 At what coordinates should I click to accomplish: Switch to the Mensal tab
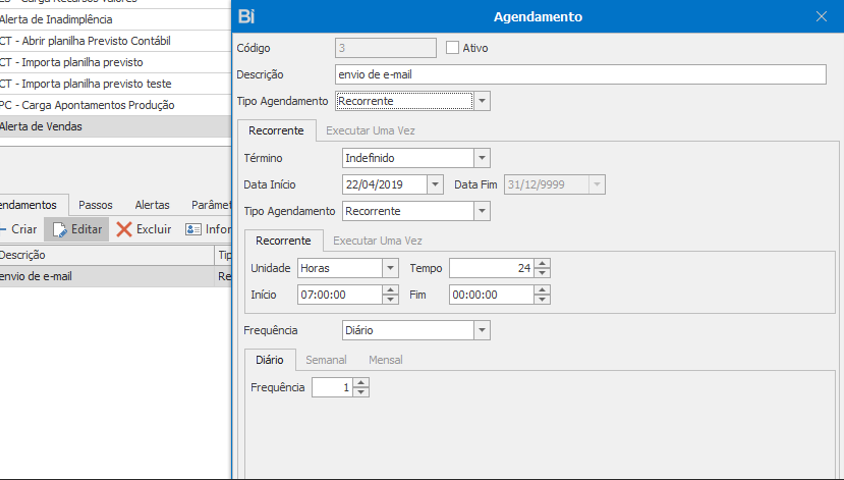386,360
